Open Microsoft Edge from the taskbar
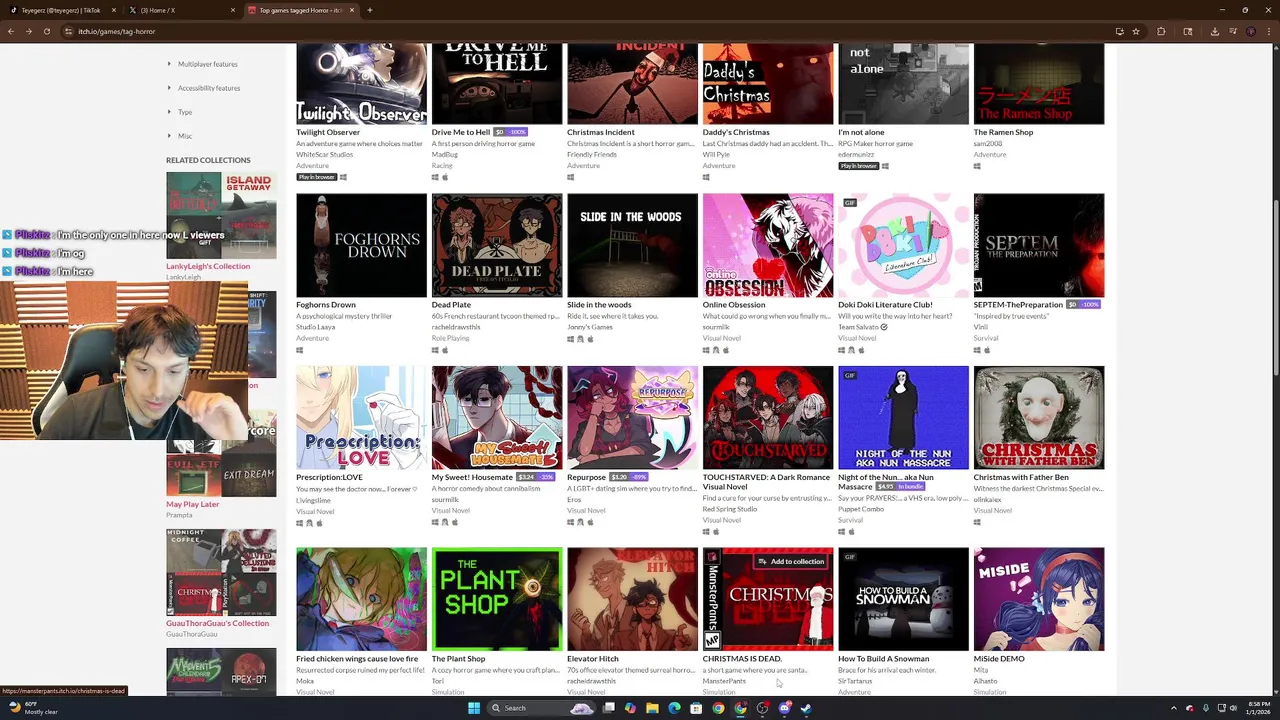Image resolution: width=1280 pixels, height=720 pixels. point(674,708)
